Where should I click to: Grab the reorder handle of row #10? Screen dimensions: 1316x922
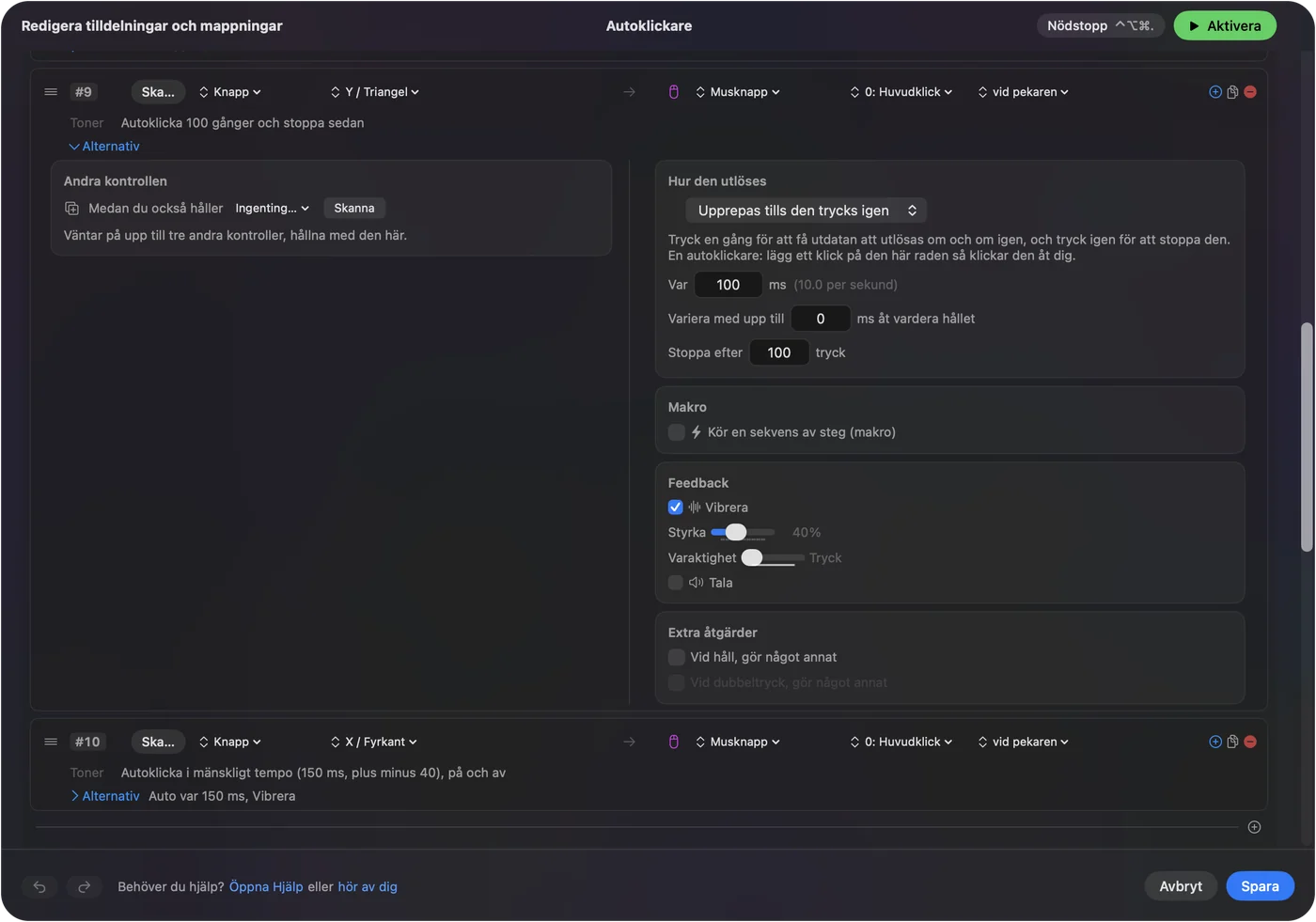point(51,742)
